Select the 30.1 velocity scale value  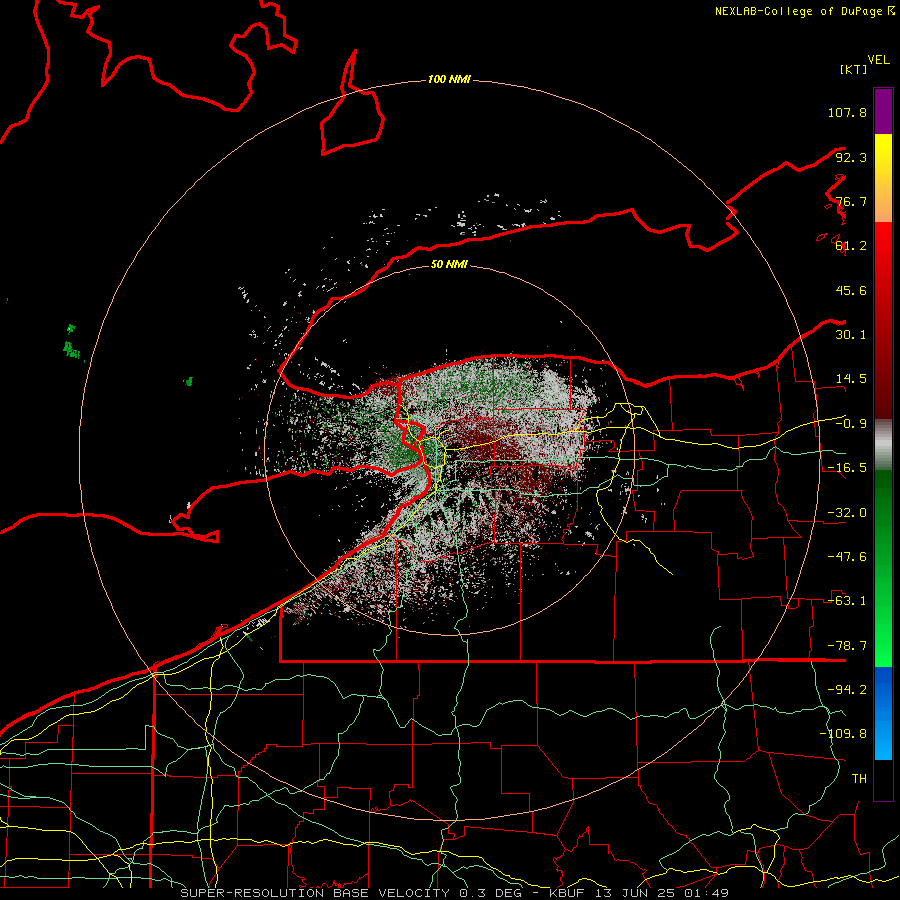pyautogui.click(x=851, y=335)
